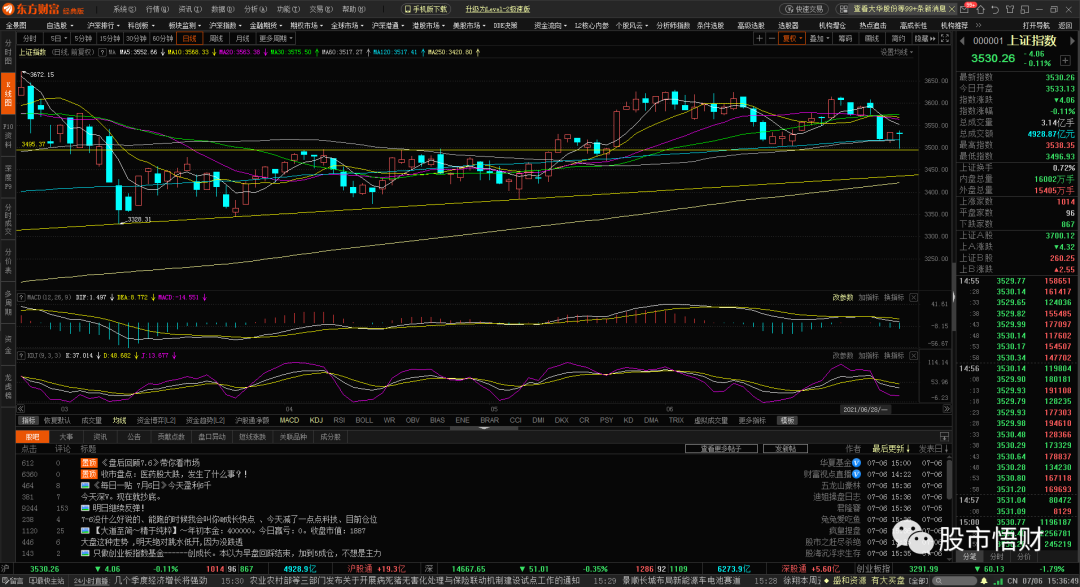1080x587 pixels.
Task: Open the 5日 period dropdown
Action: tap(58, 39)
